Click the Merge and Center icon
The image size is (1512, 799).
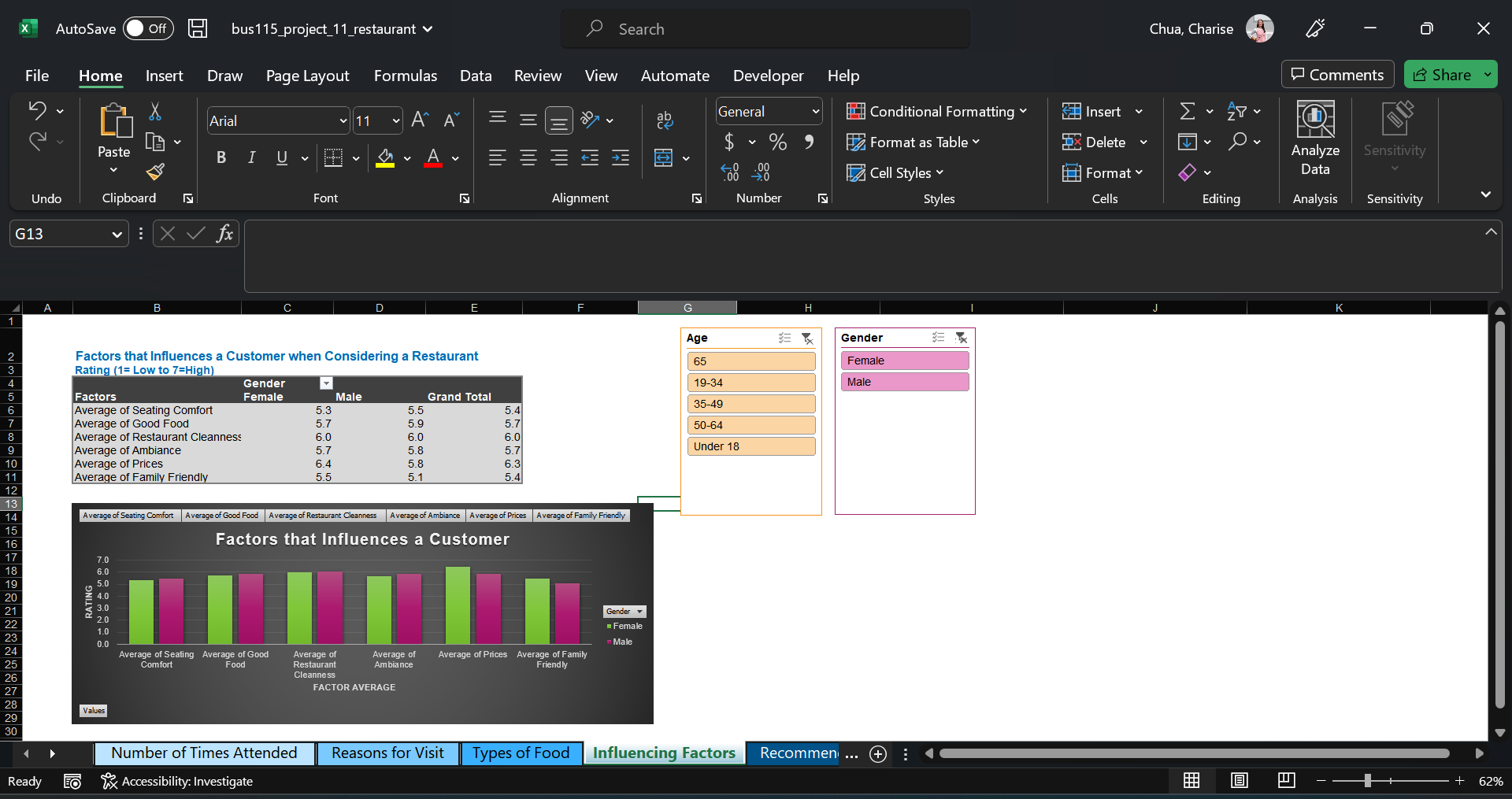tap(664, 158)
